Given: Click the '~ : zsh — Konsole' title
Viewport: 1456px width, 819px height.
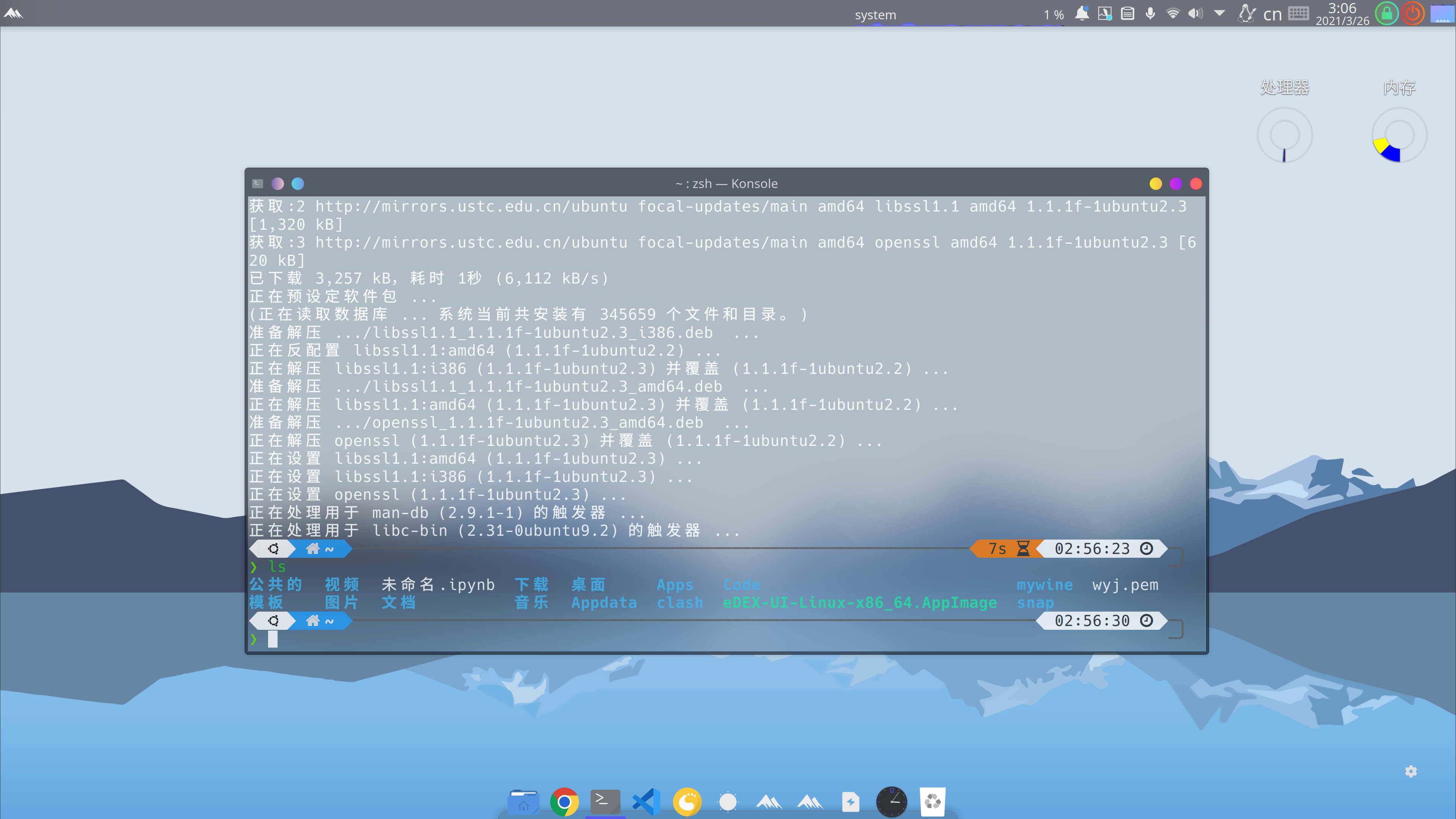Looking at the screenshot, I should (x=727, y=184).
